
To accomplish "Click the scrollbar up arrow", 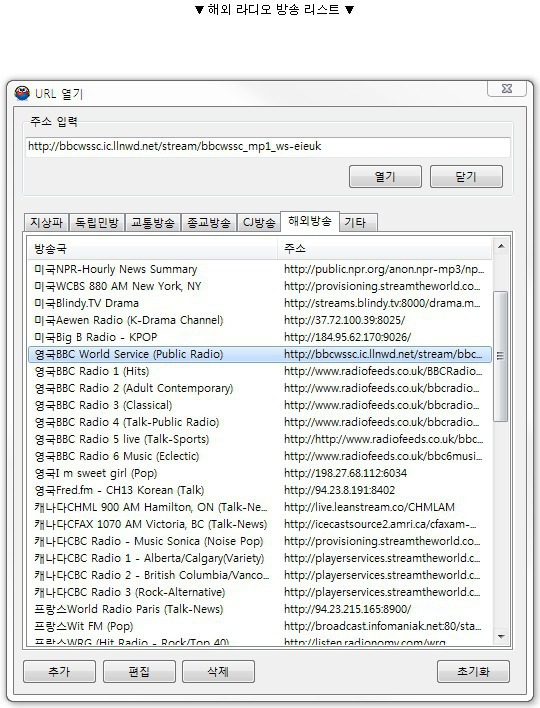I will [x=500, y=246].
